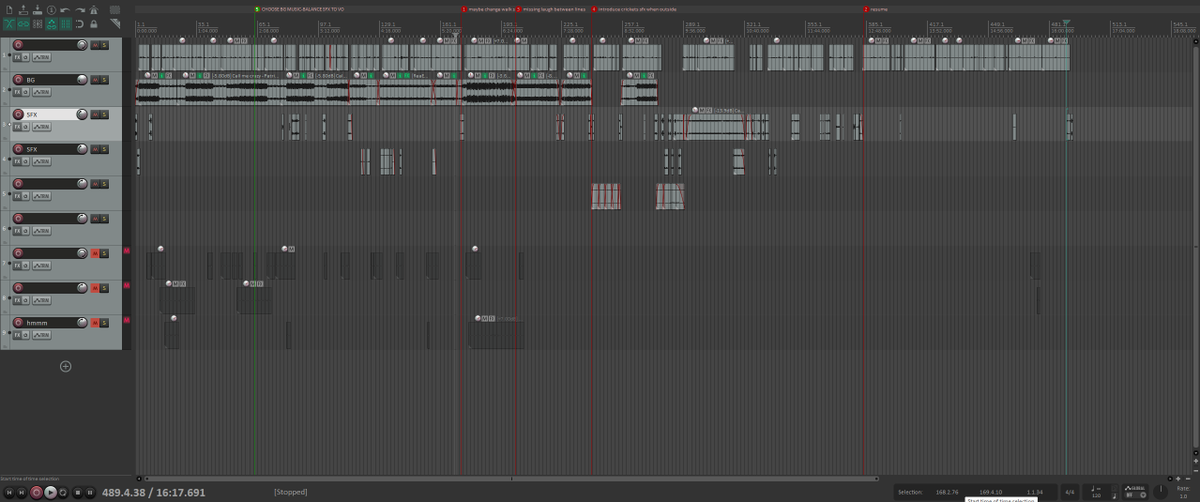Click the BG track name field
Screen dimensions: 1200x502
(x=50, y=80)
